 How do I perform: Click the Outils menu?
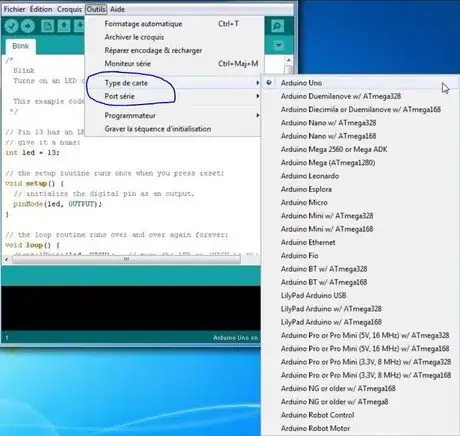click(96, 9)
